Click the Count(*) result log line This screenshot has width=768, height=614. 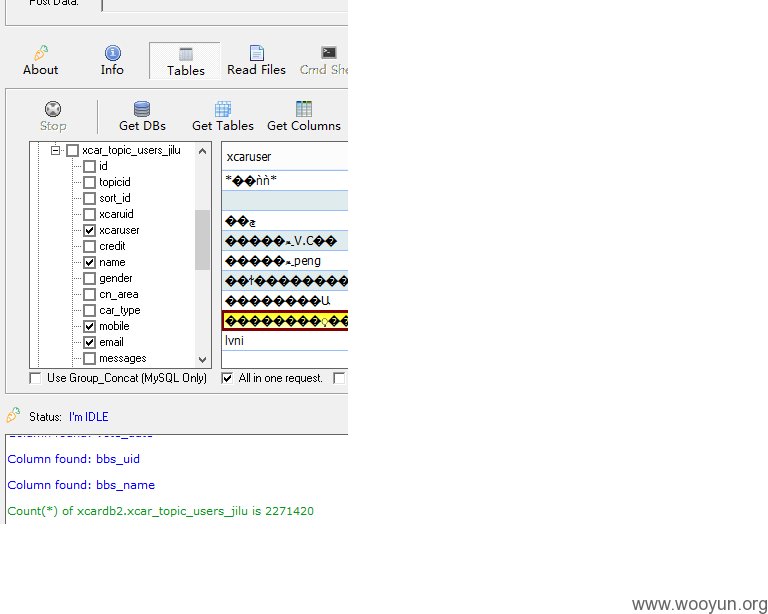[160, 511]
